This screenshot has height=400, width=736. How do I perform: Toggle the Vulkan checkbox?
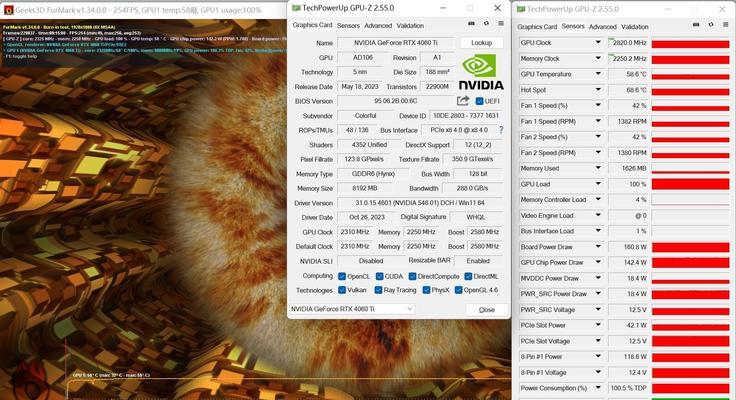(342, 290)
